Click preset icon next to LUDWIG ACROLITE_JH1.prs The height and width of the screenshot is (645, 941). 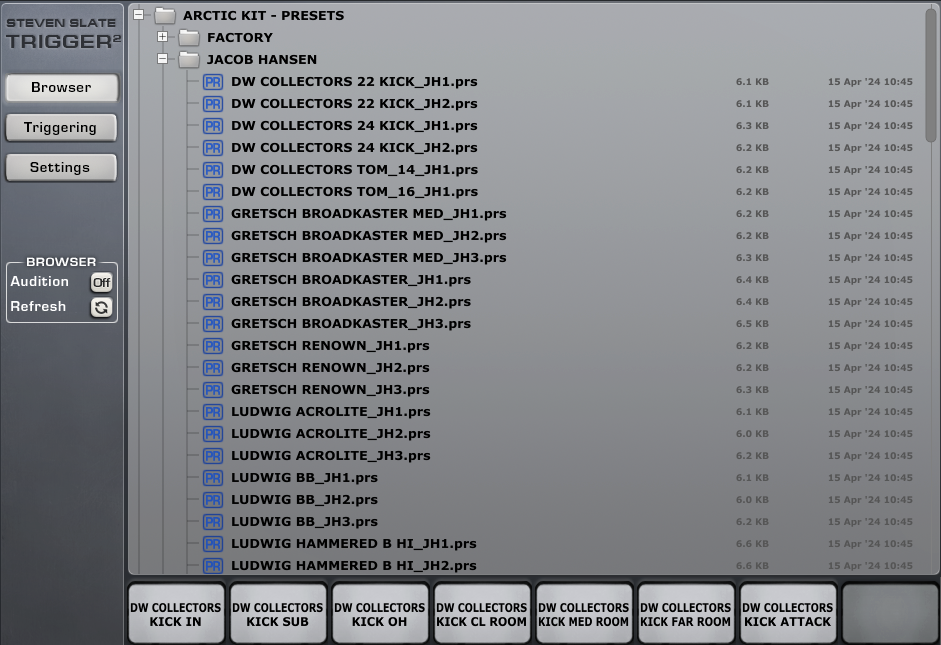coord(212,412)
